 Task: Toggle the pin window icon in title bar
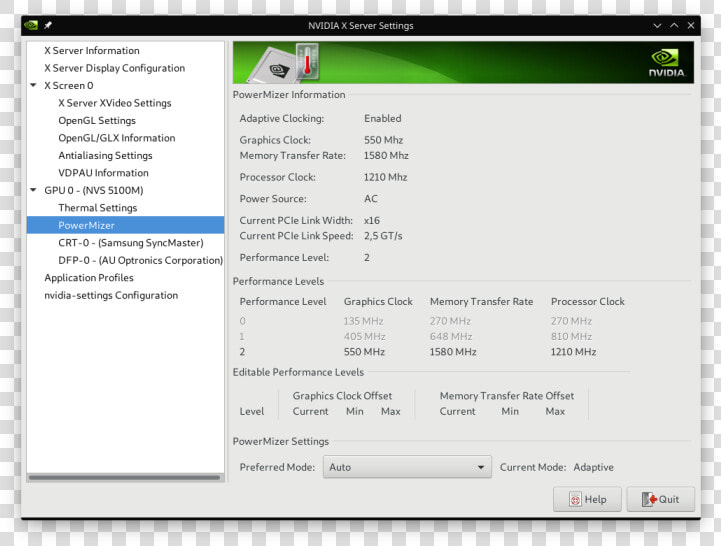(x=48, y=25)
